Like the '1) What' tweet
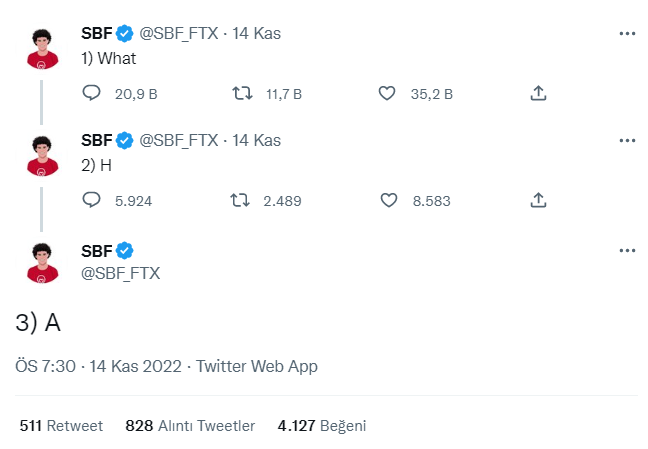 pyautogui.click(x=389, y=93)
